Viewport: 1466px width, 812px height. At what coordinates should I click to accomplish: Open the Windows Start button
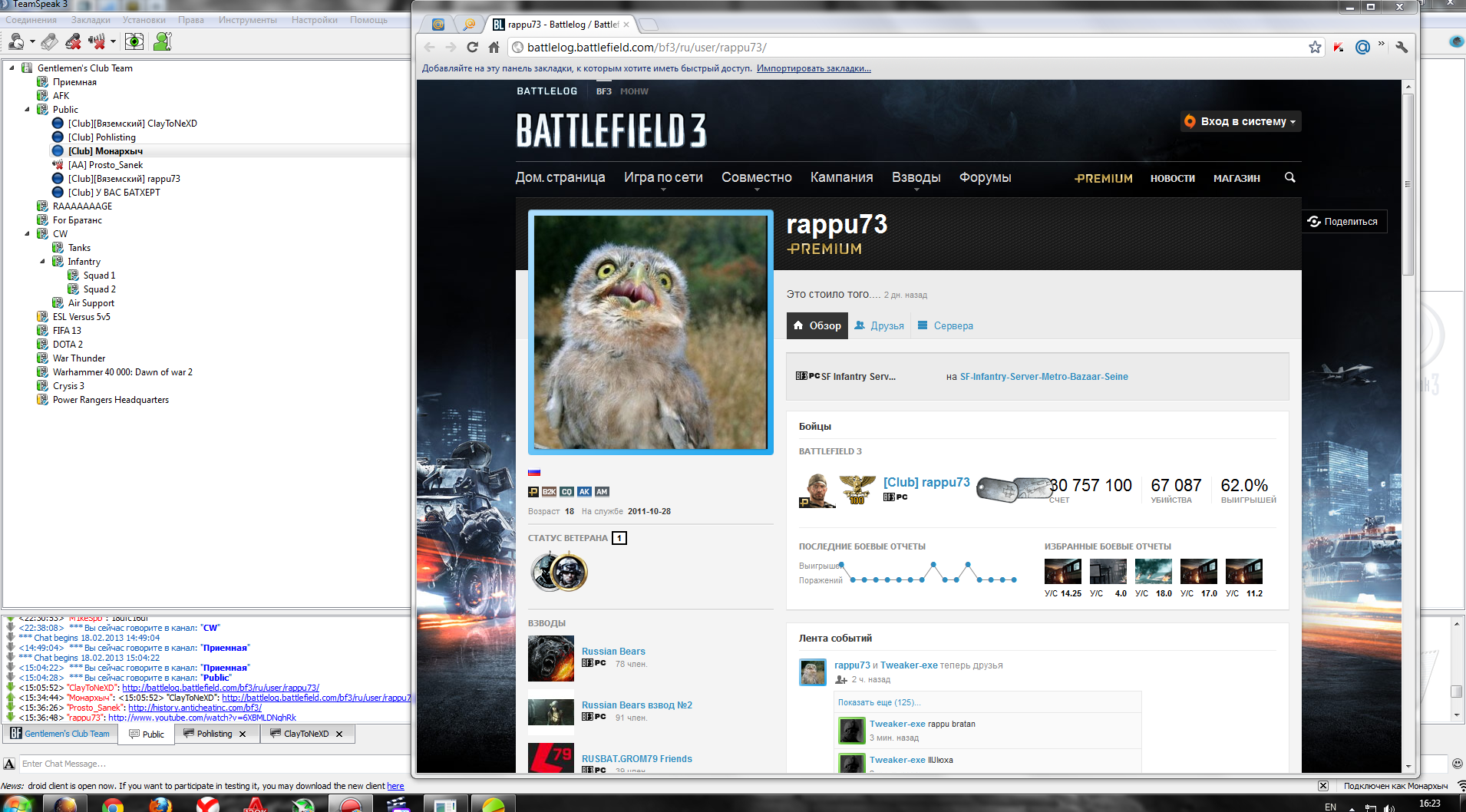tap(17, 804)
